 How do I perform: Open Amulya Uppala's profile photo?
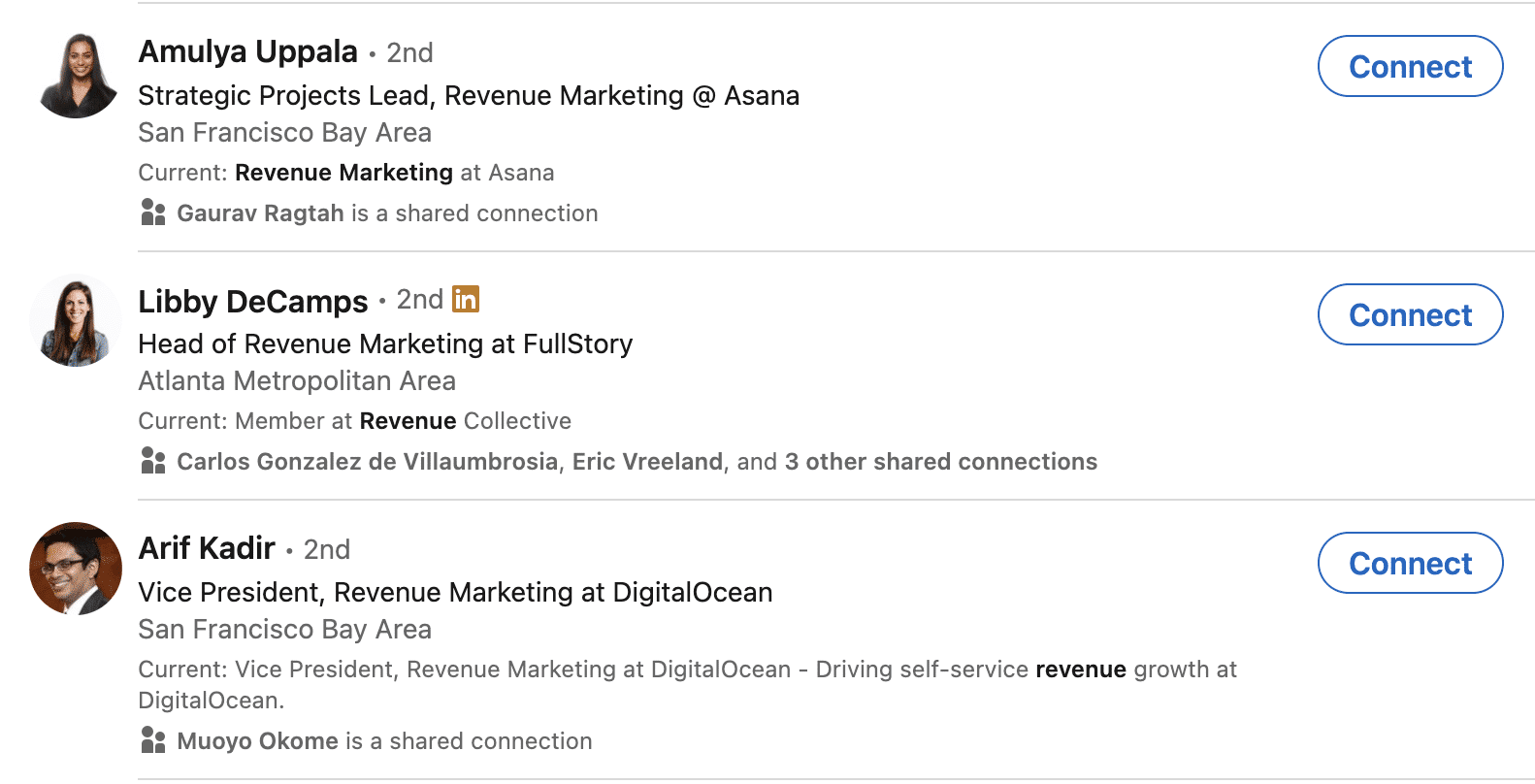77,75
